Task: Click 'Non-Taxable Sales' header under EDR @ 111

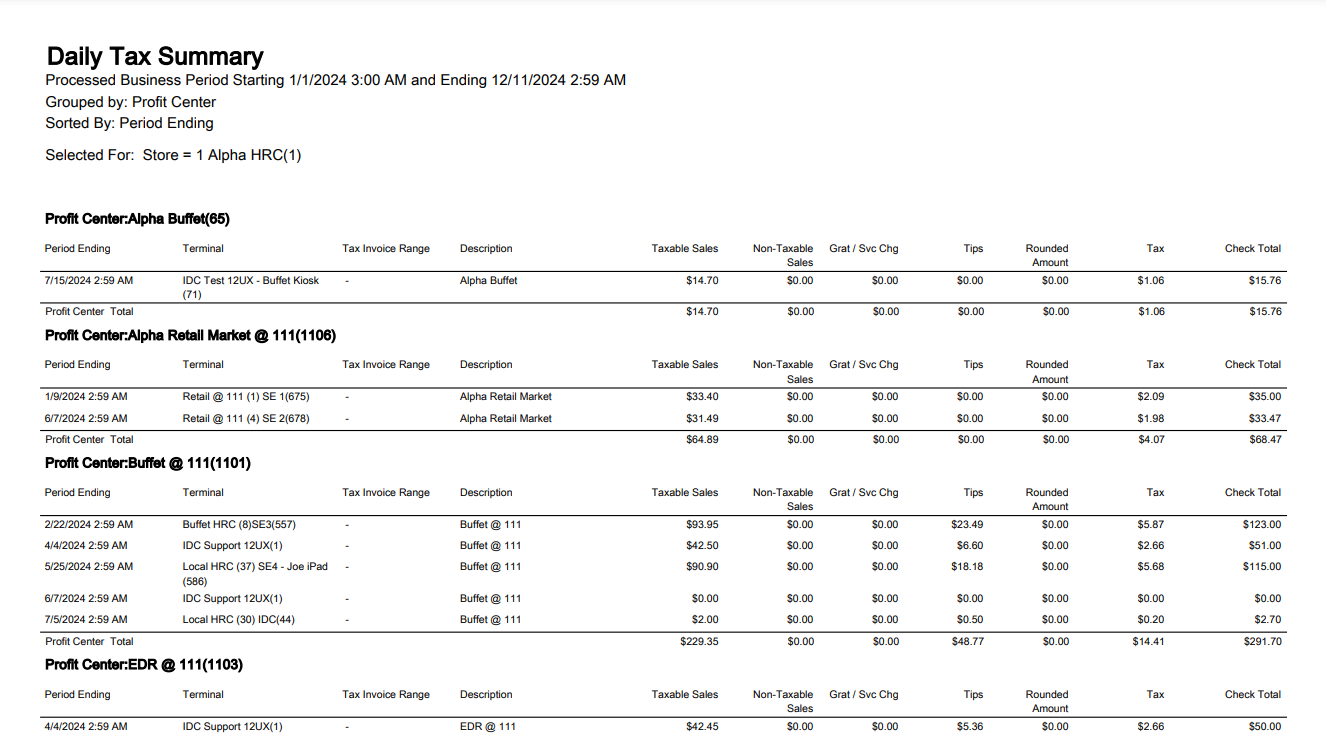Action: click(784, 701)
